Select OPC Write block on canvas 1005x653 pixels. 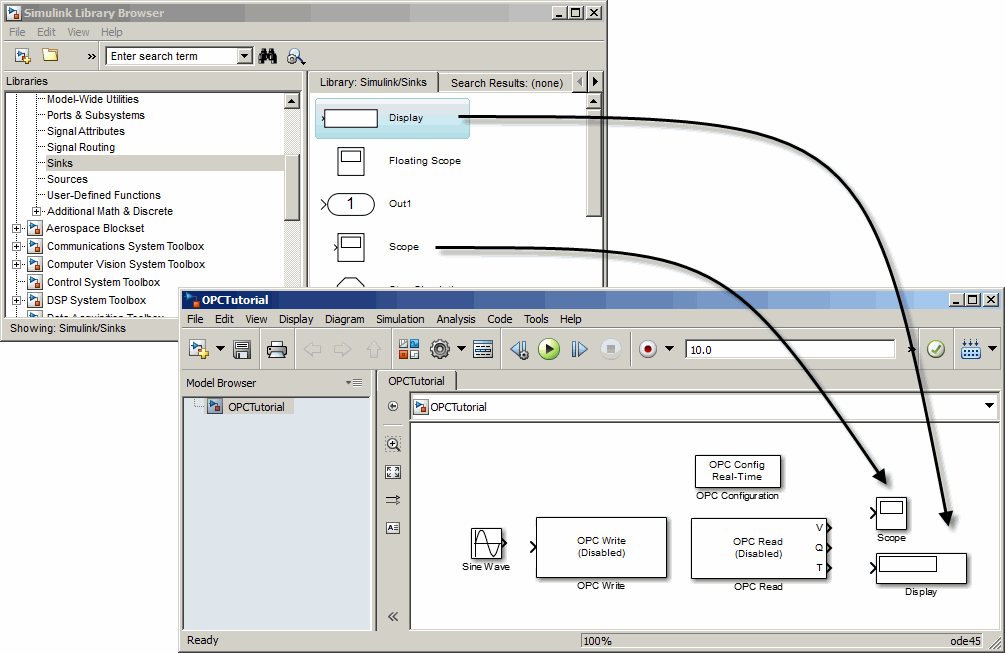click(601, 548)
